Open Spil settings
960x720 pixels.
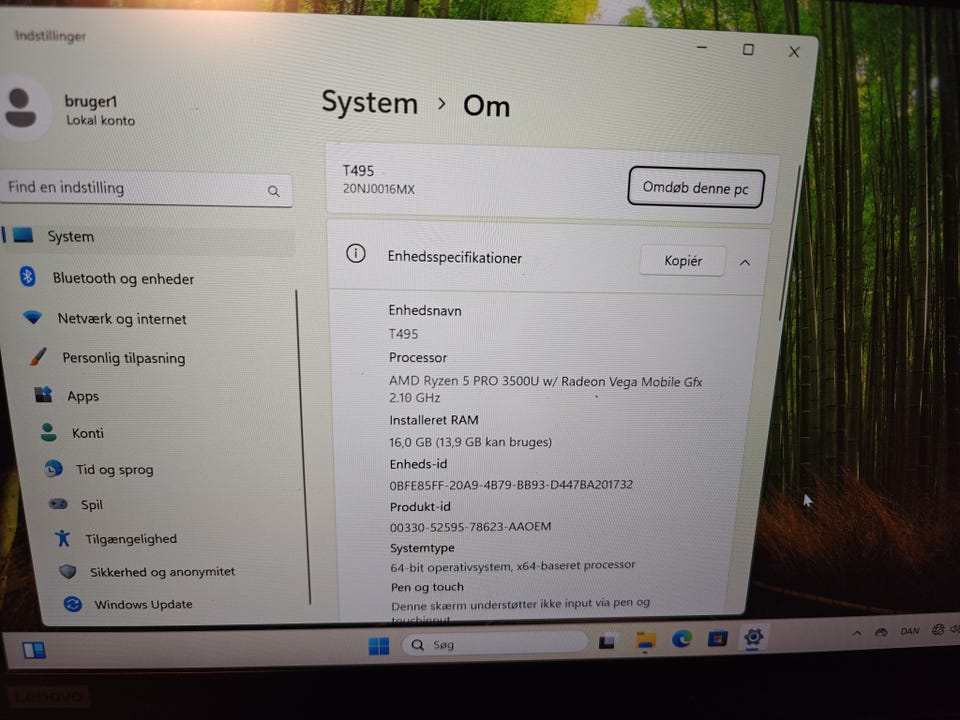(92, 504)
